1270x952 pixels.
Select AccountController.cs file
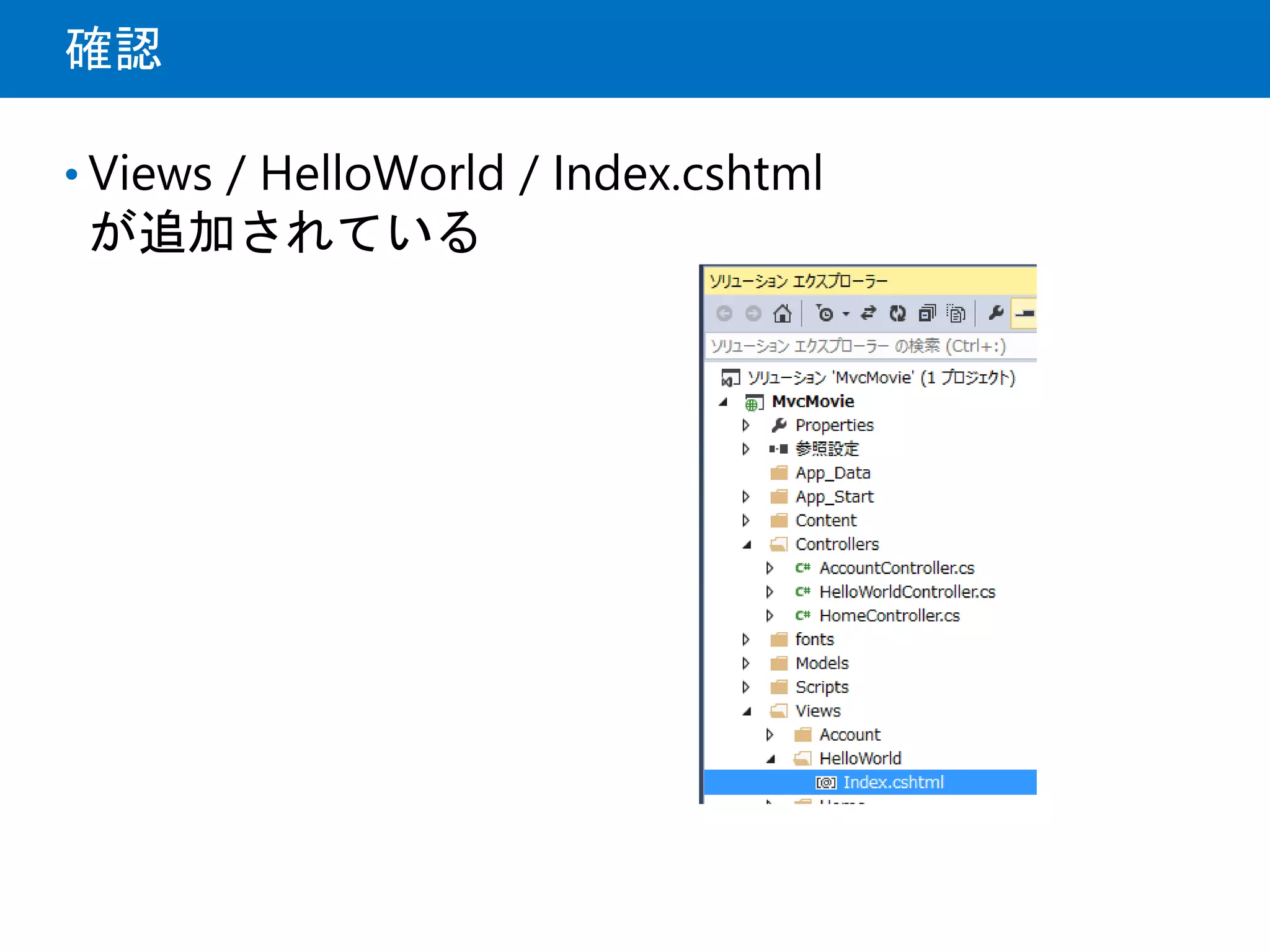pyautogui.click(x=897, y=568)
